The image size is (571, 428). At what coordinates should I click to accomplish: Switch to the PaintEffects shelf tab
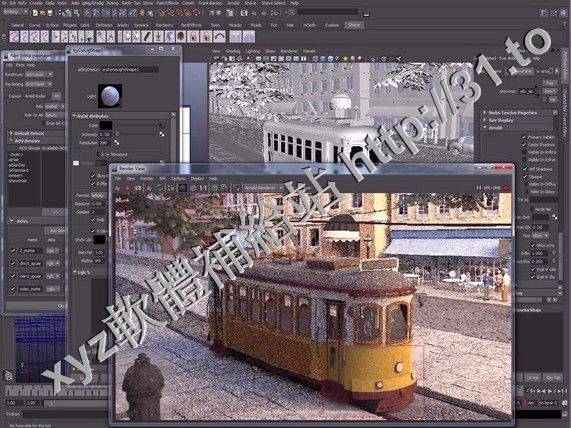pos(191,25)
